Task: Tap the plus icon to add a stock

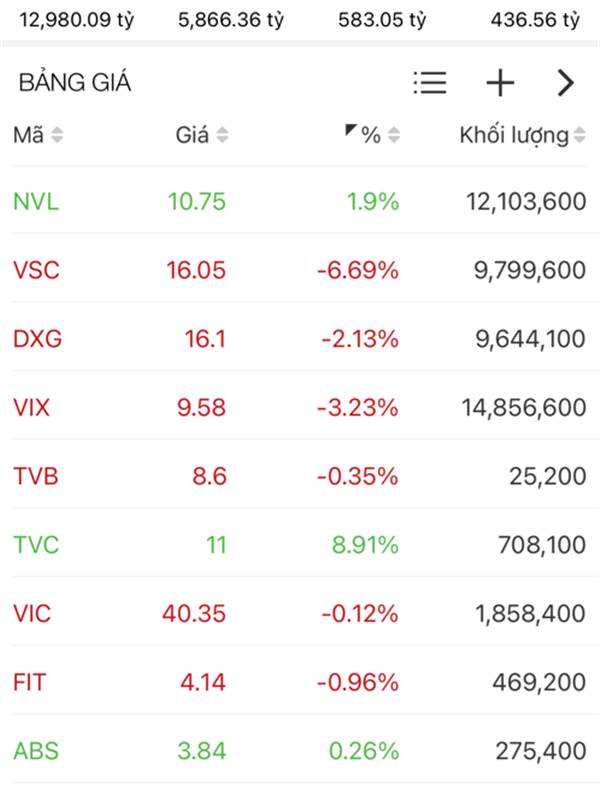Action: (499, 83)
